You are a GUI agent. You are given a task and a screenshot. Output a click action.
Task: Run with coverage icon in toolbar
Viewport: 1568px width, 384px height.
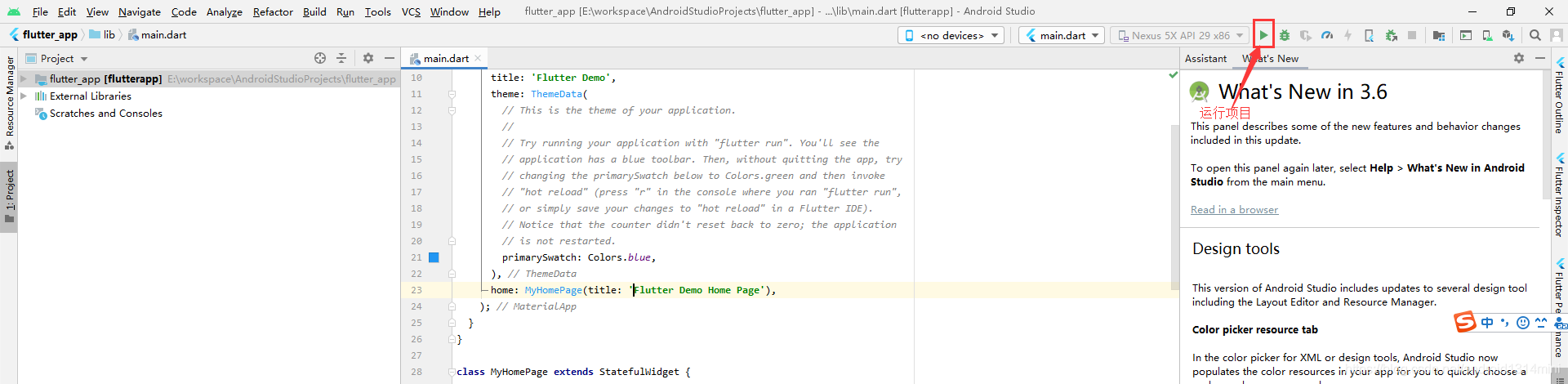pyautogui.click(x=1306, y=35)
